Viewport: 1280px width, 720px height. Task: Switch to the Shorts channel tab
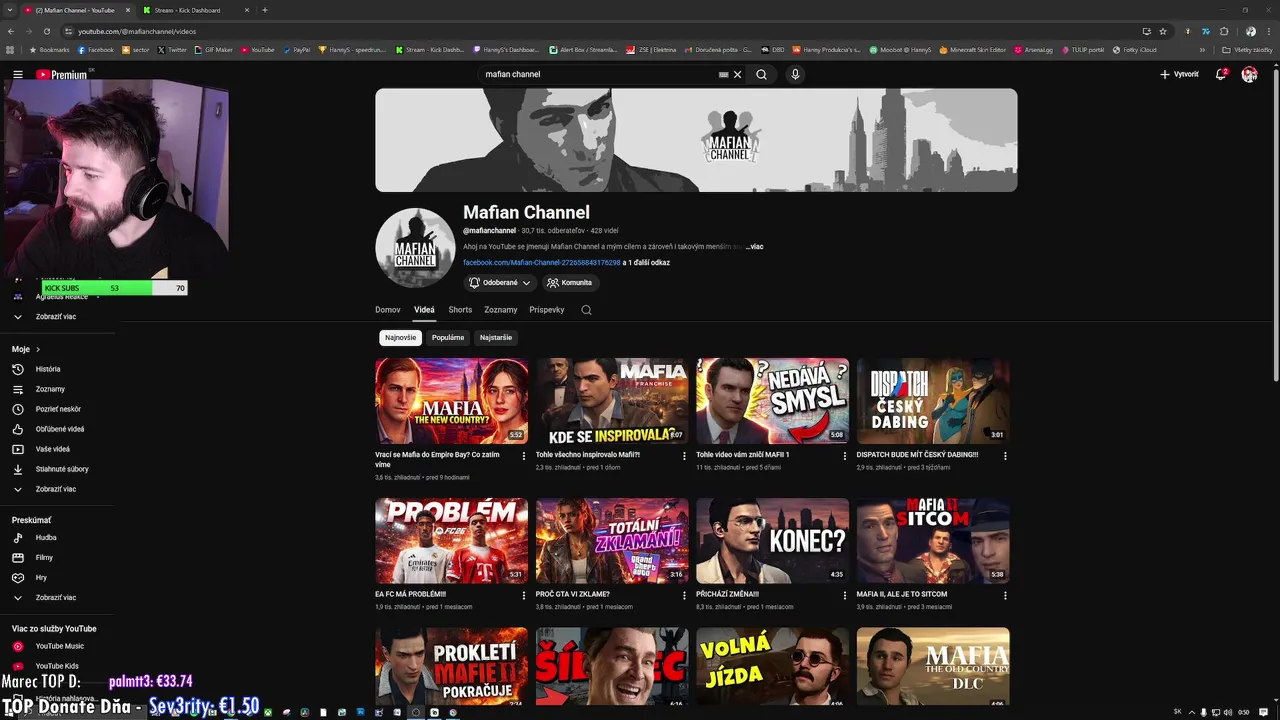(x=460, y=310)
